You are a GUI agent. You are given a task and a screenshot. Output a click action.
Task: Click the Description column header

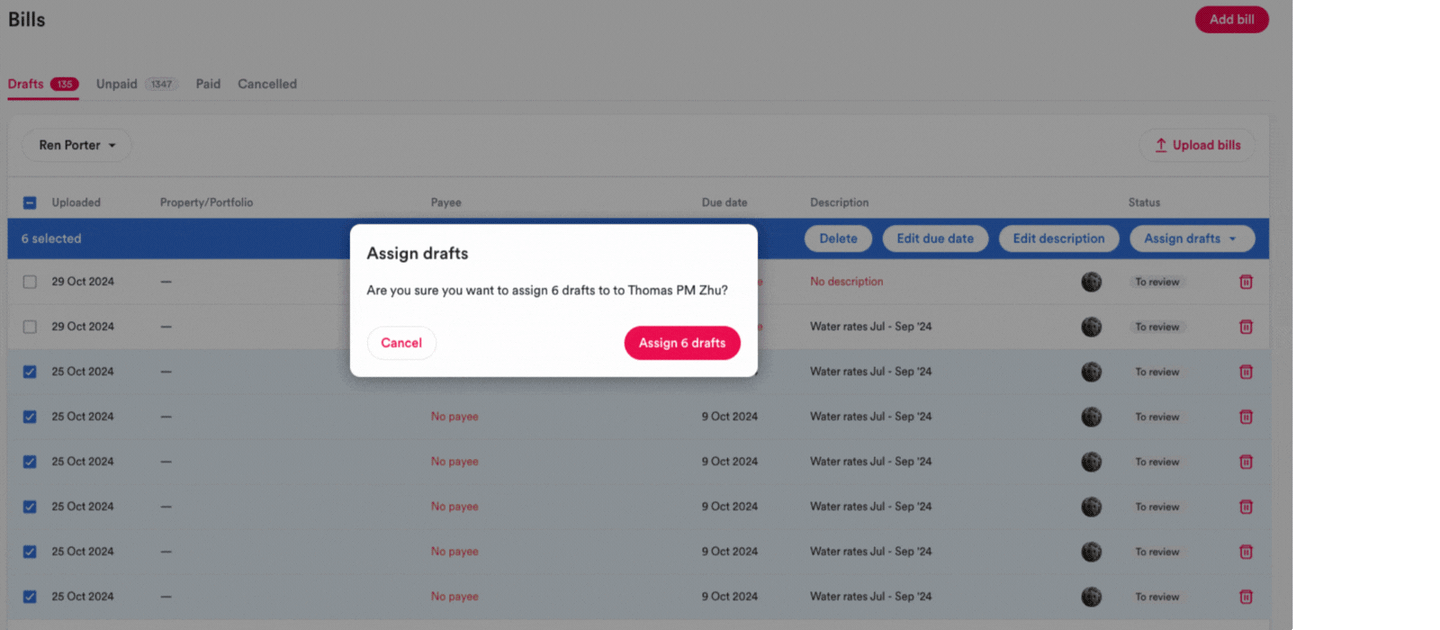(x=839, y=203)
